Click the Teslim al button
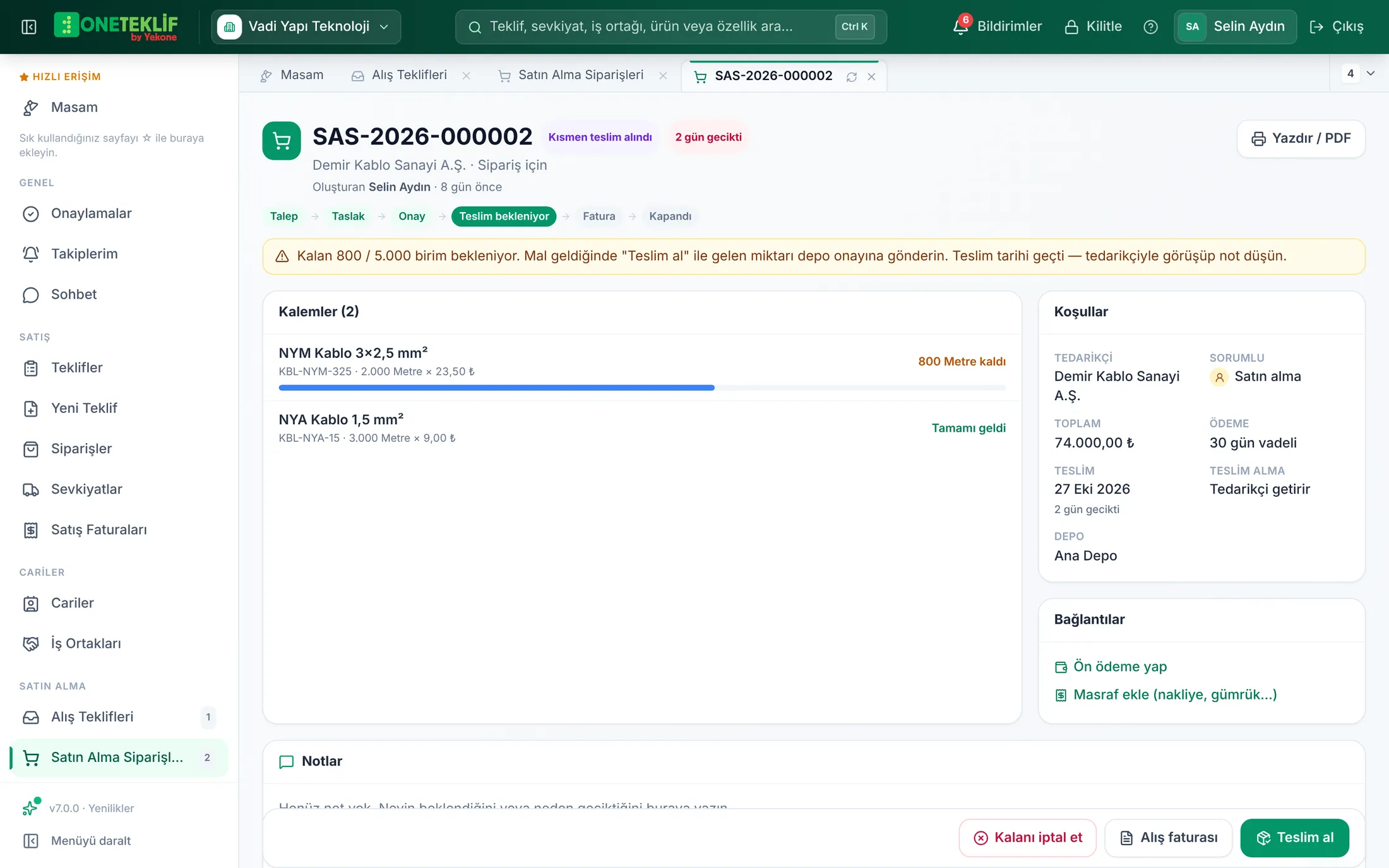 pyautogui.click(x=1294, y=838)
